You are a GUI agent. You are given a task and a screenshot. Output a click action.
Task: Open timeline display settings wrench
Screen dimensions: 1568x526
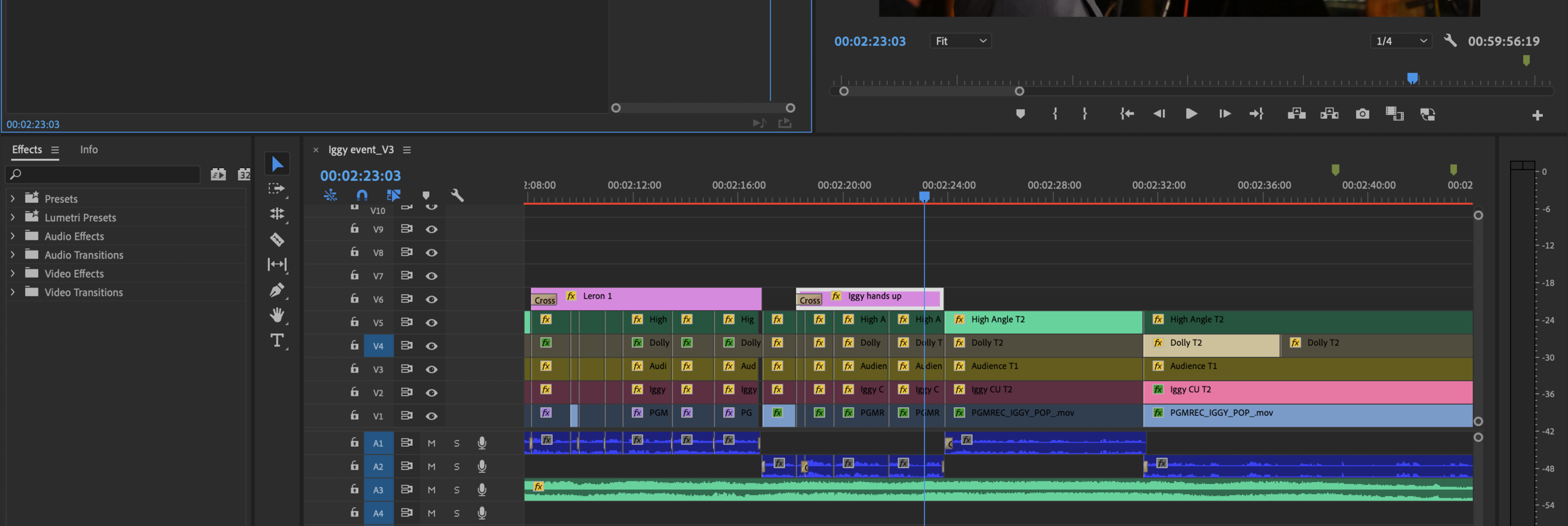point(457,195)
